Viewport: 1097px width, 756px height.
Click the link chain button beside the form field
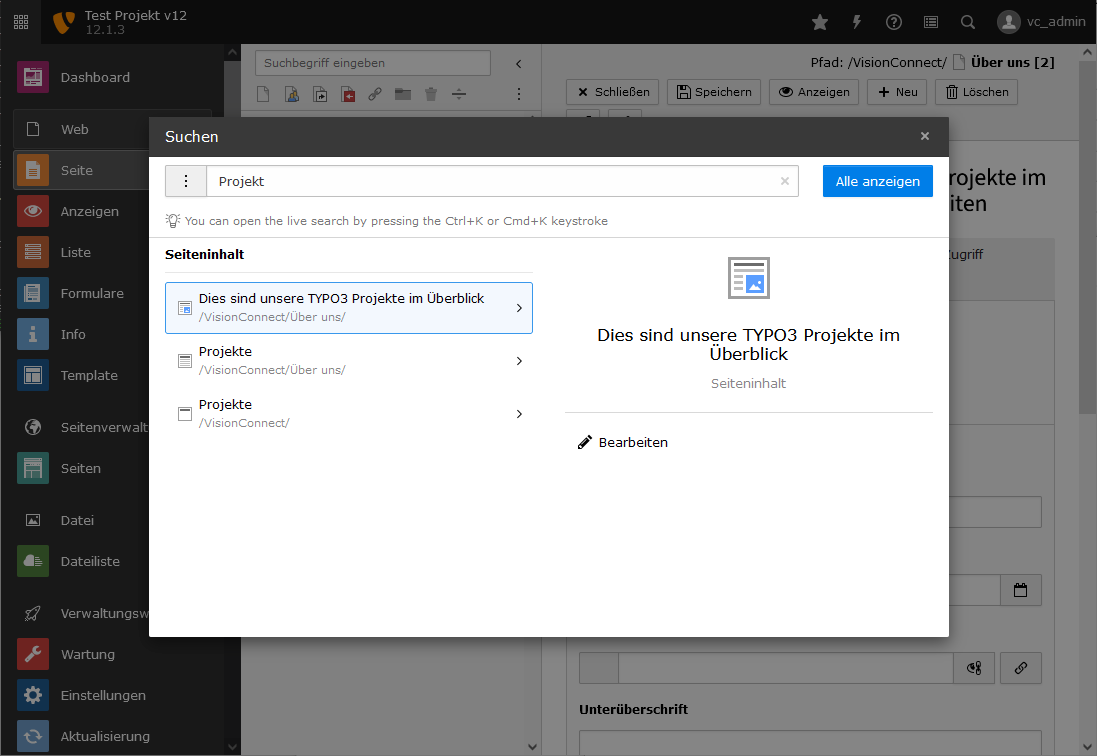coord(1021,668)
